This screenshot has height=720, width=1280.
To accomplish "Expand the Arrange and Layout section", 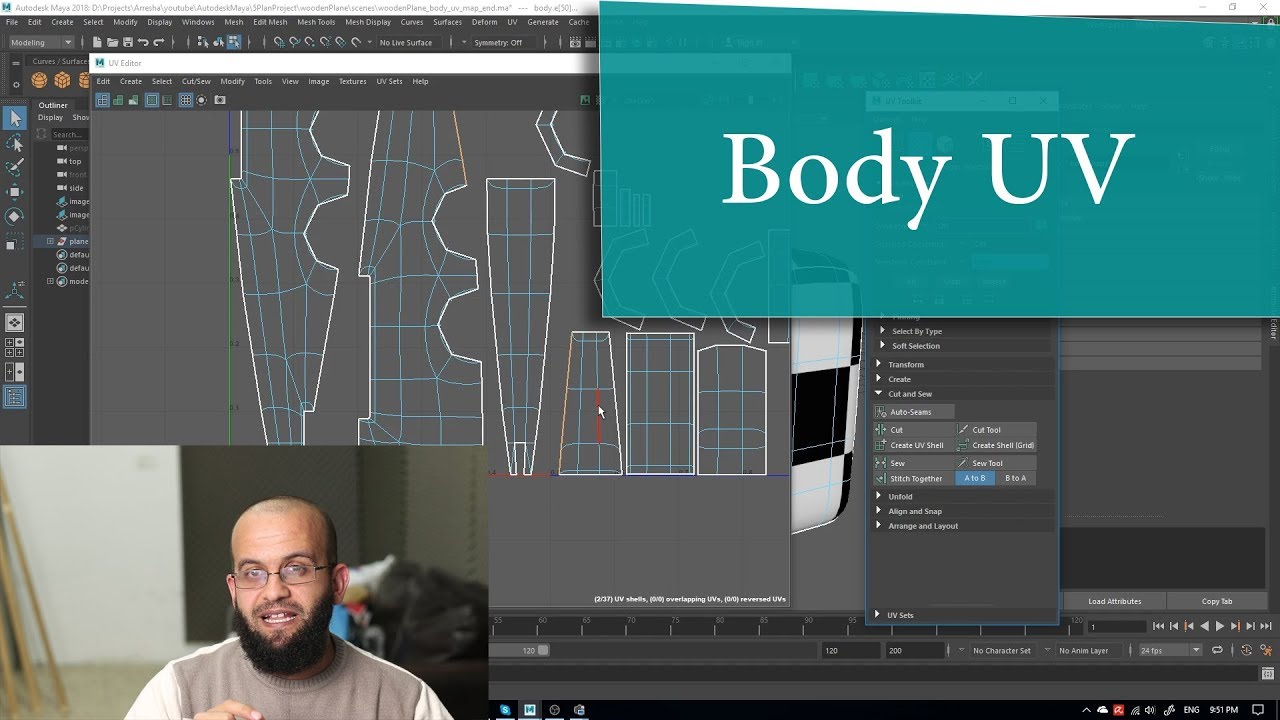I will (963, 526).
